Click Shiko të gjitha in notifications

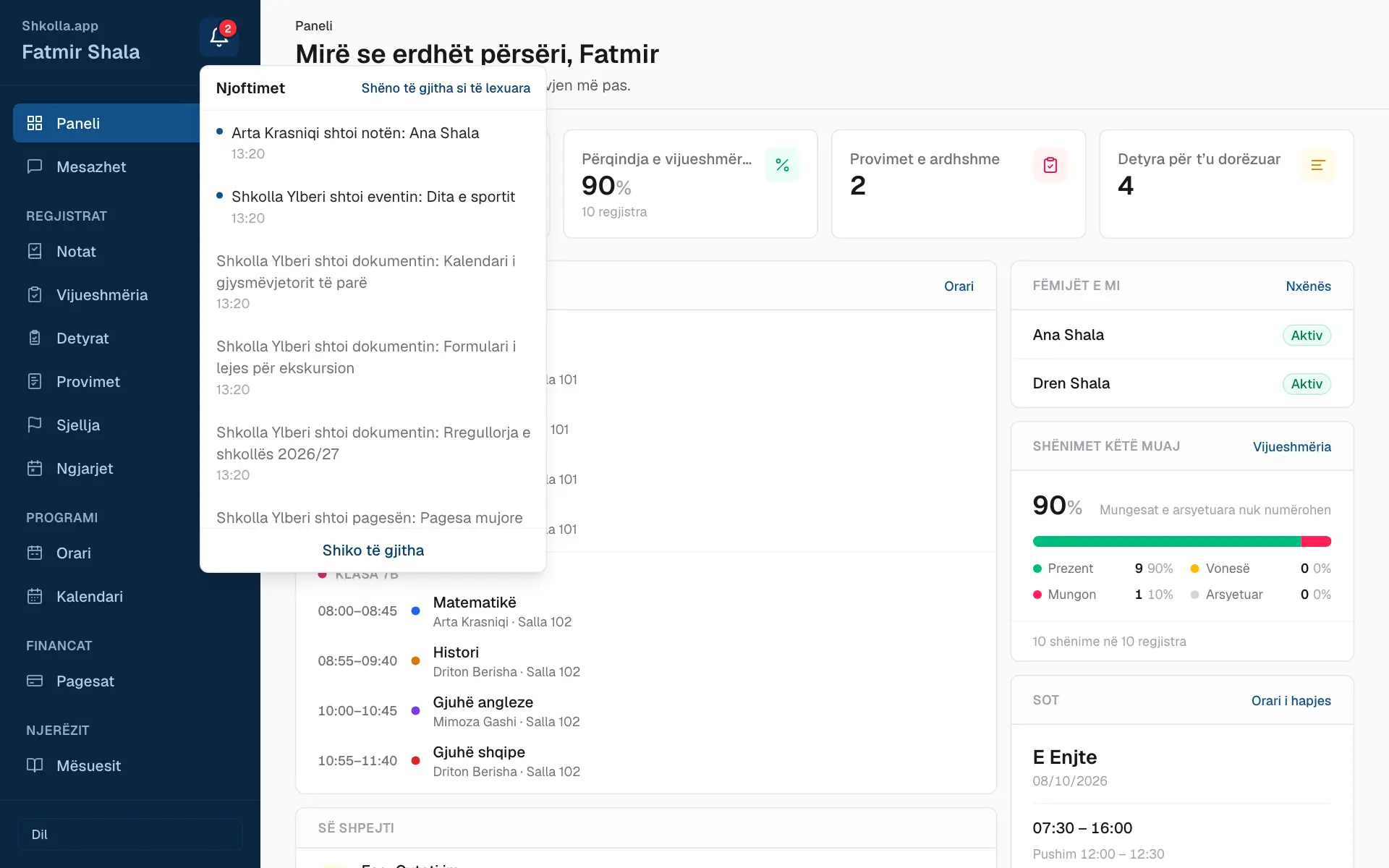(x=373, y=550)
